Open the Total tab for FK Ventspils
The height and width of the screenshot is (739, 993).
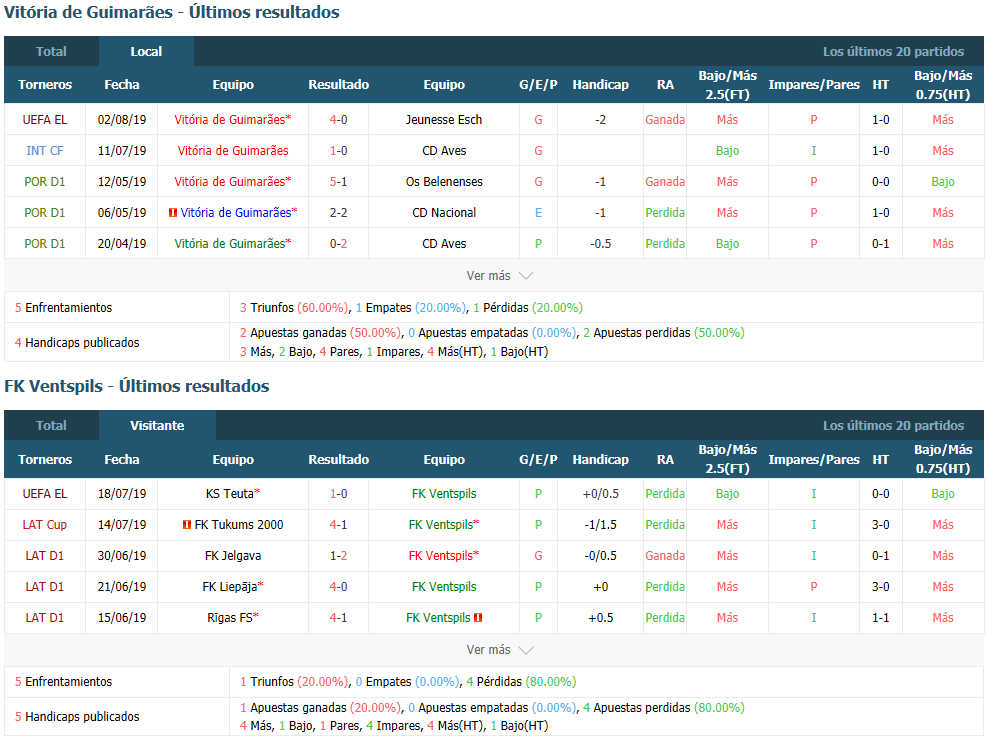(51, 426)
